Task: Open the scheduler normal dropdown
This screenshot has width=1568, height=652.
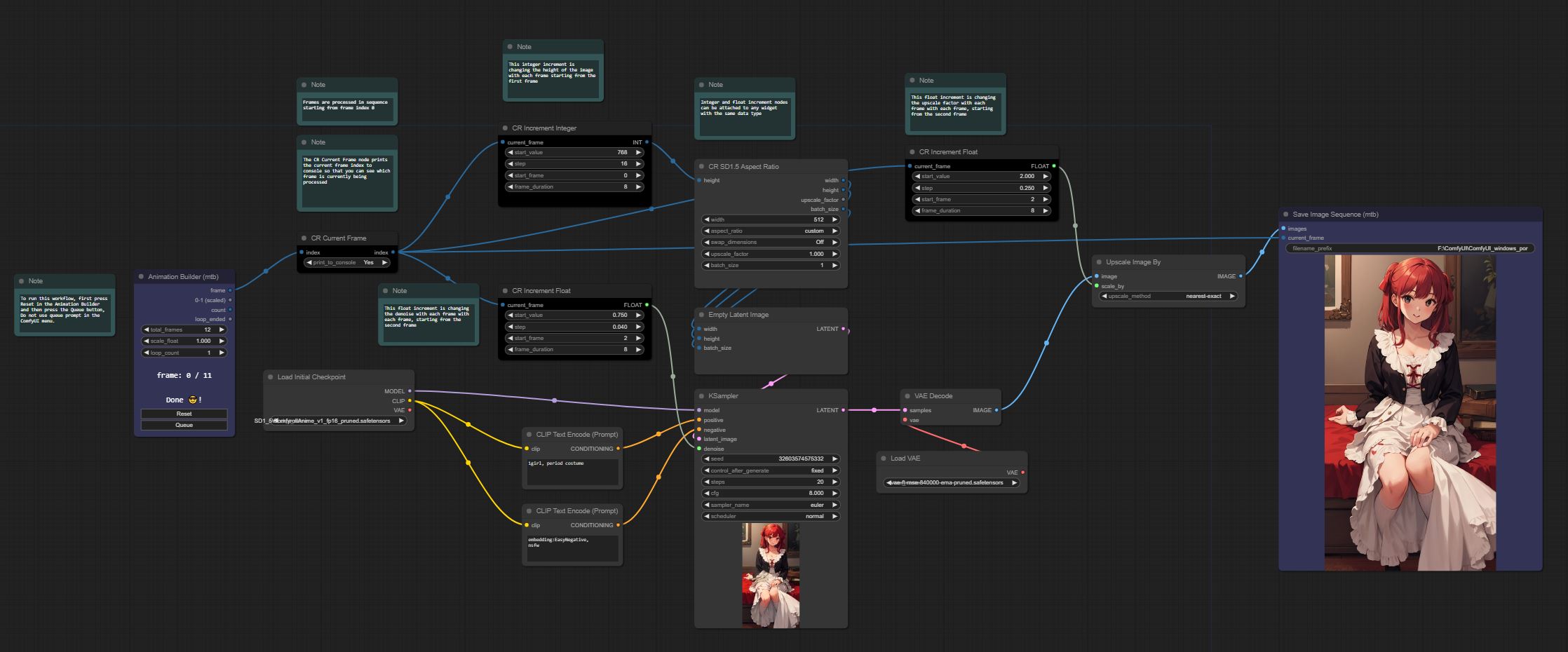Action: [771, 516]
